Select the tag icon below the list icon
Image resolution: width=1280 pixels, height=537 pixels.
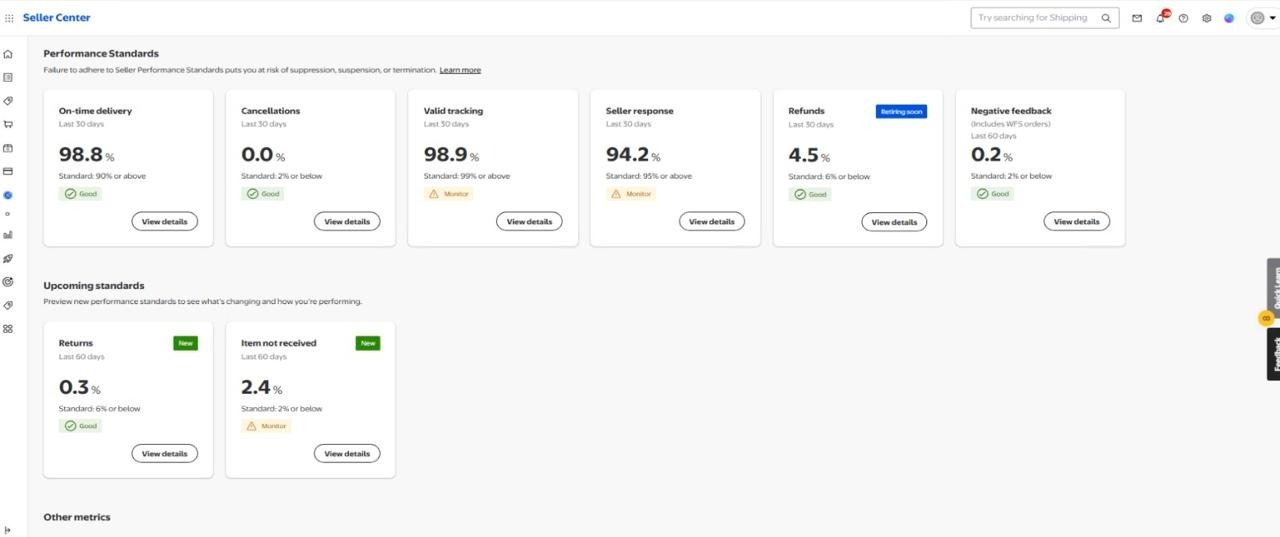8,101
